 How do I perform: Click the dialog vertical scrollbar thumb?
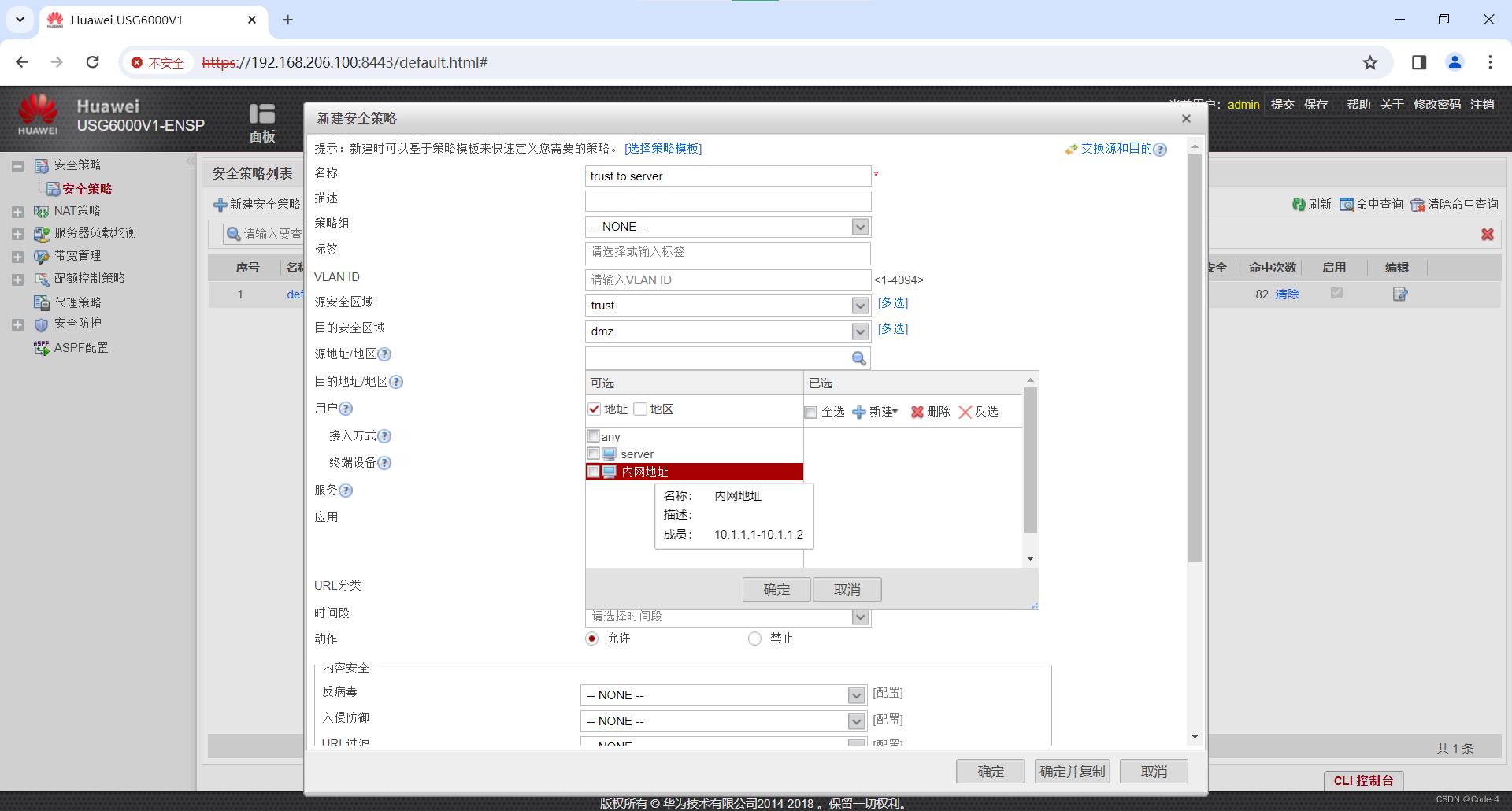(1195, 358)
